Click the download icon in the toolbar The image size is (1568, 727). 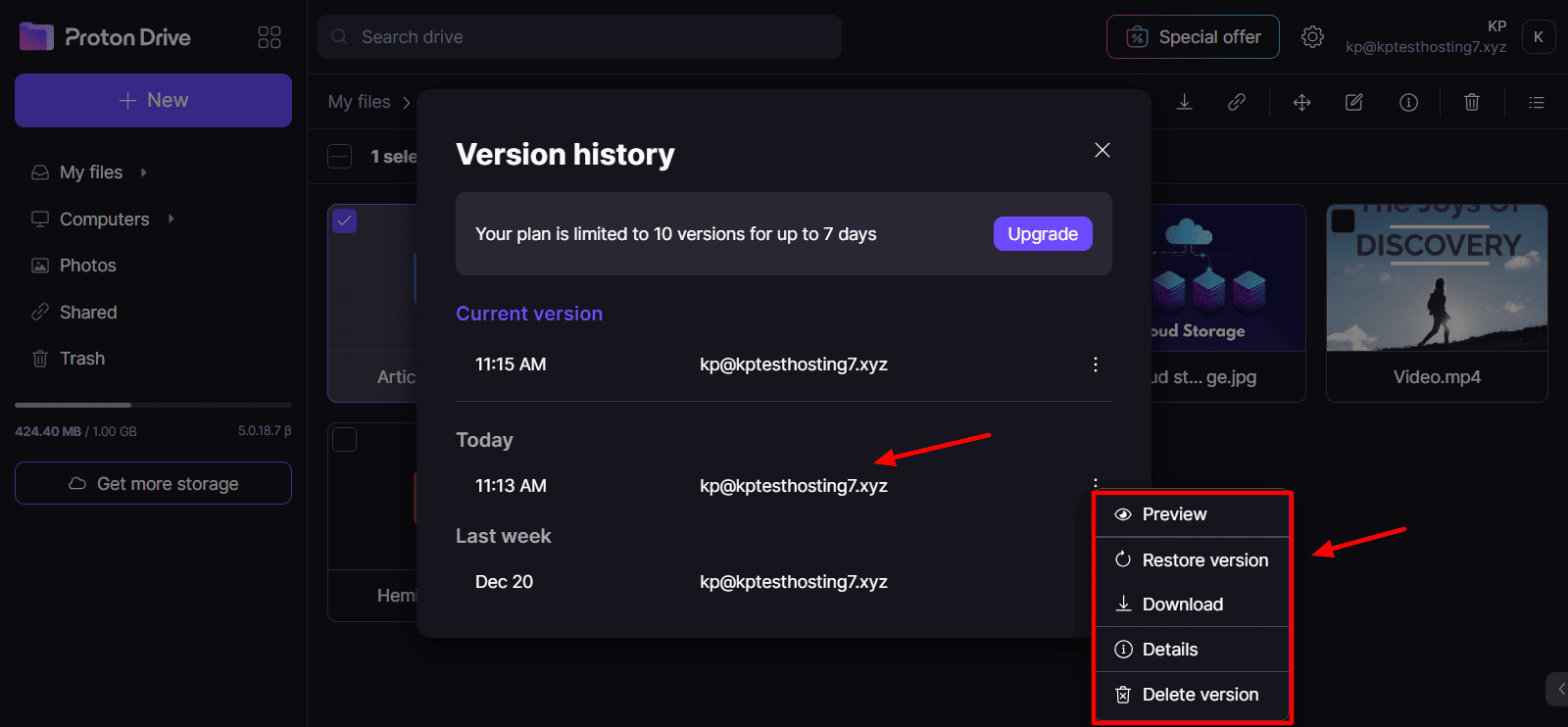click(x=1184, y=102)
